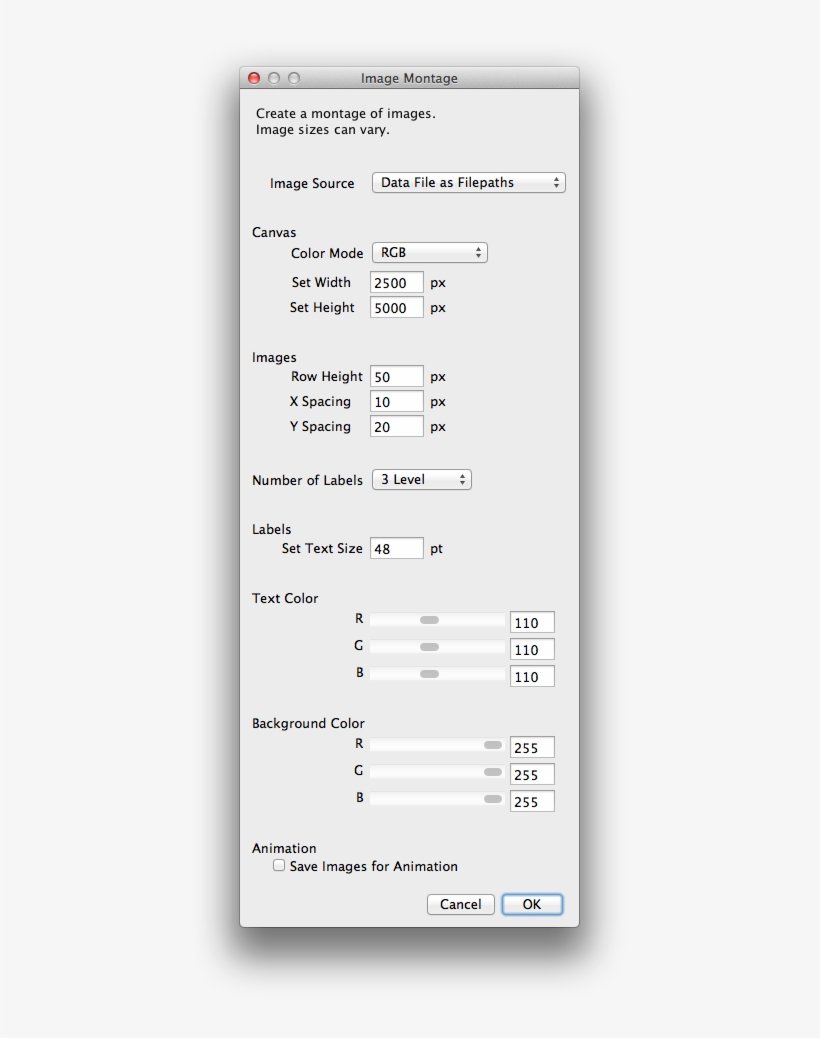The height and width of the screenshot is (1038, 820).
Task: Click the Cancel button
Action: 461,904
